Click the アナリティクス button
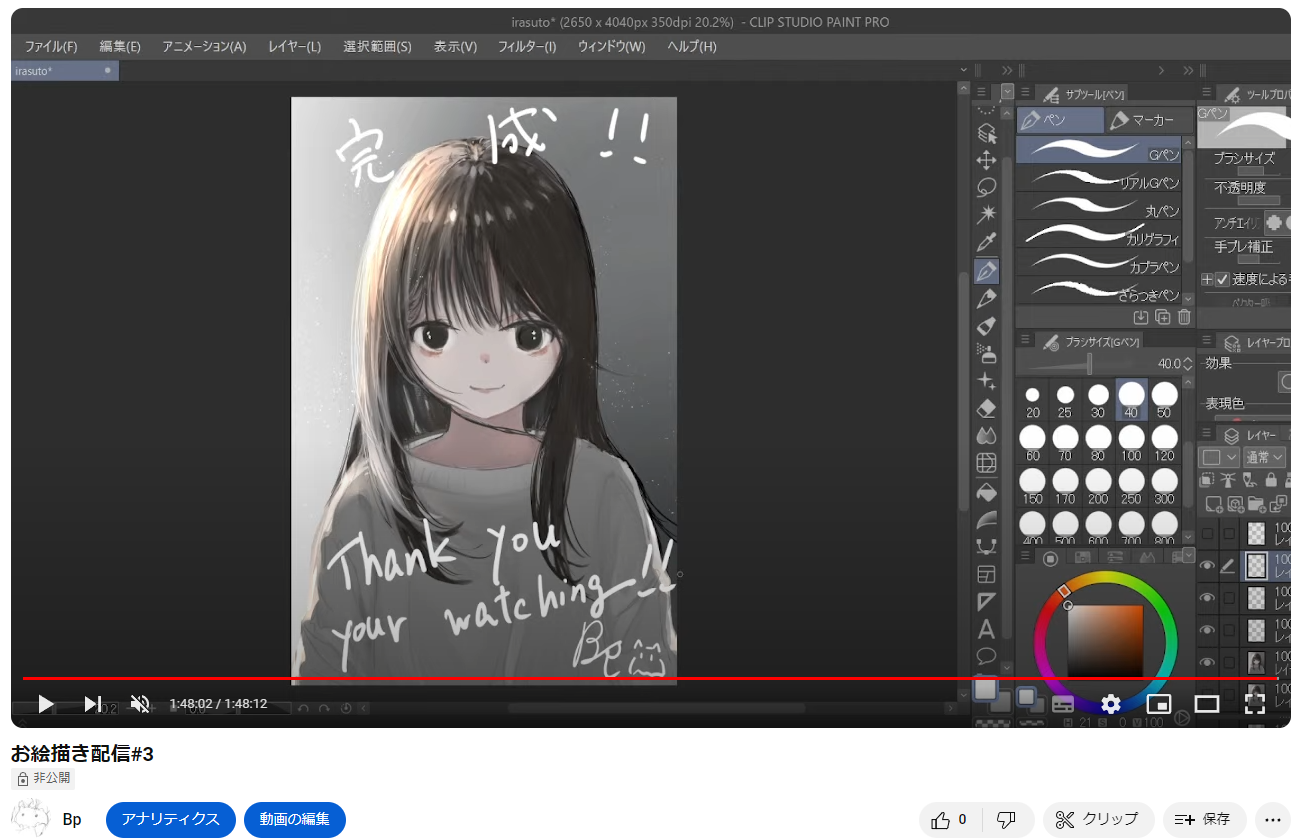Image resolution: width=1296 pixels, height=840 pixels. click(170, 819)
